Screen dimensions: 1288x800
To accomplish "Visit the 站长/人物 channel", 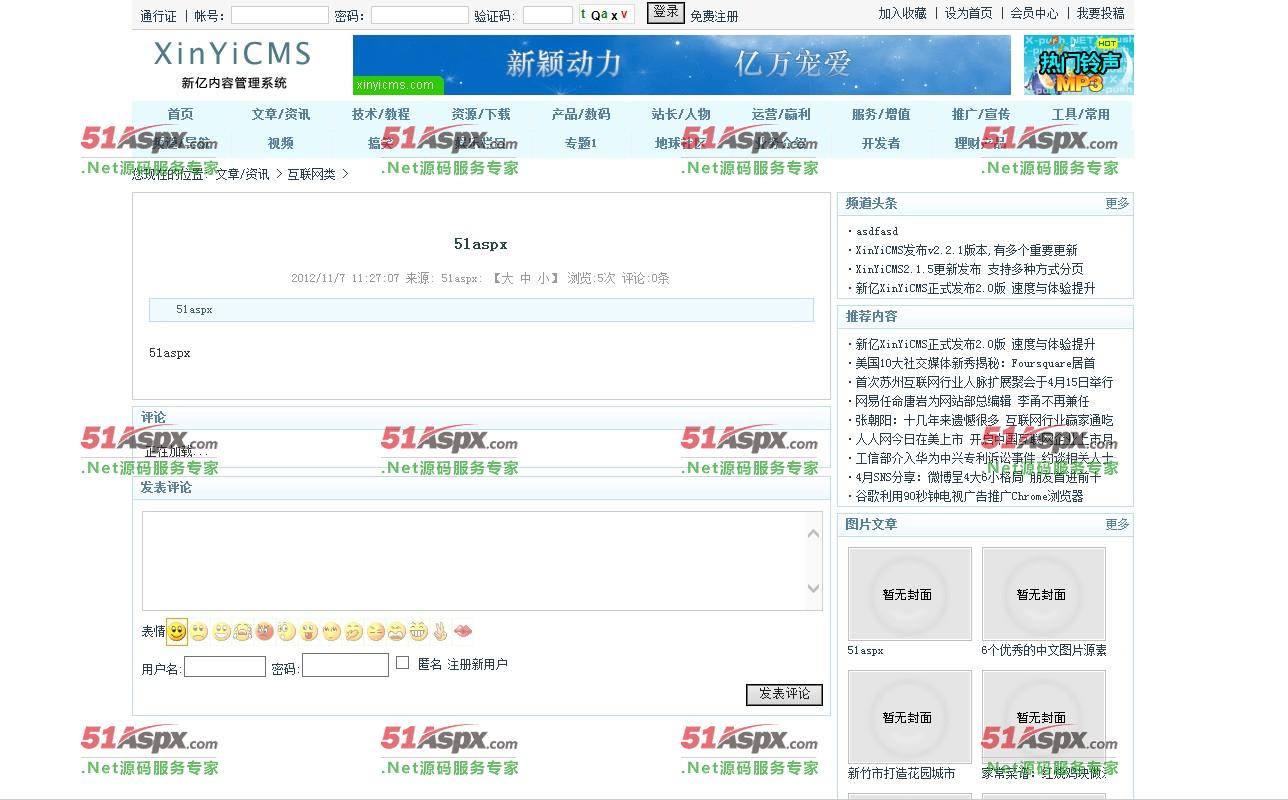I will 681,114.
